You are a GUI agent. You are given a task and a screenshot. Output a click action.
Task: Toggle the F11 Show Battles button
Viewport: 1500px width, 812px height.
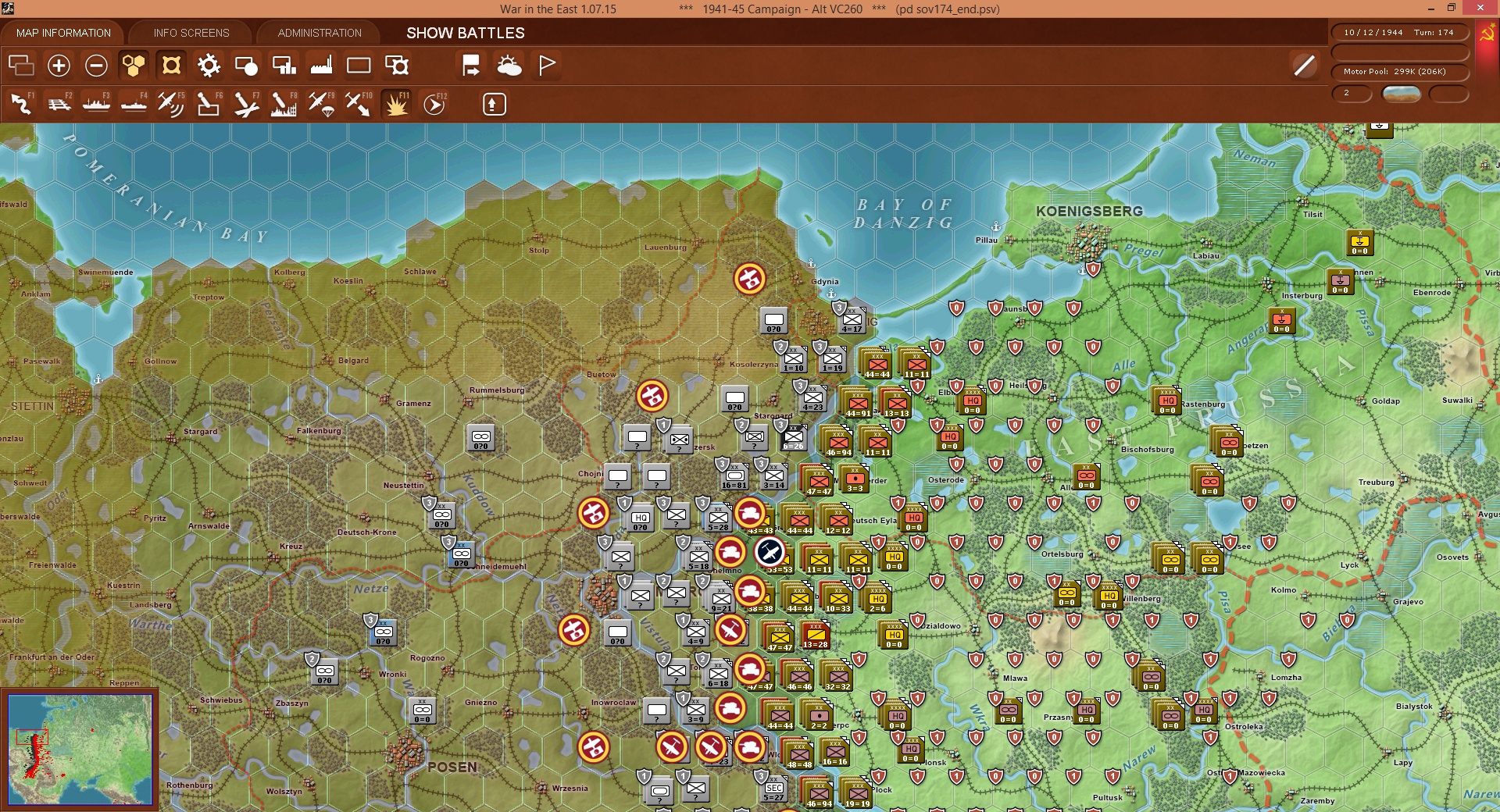pyautogui.click(x=397, y=104)
